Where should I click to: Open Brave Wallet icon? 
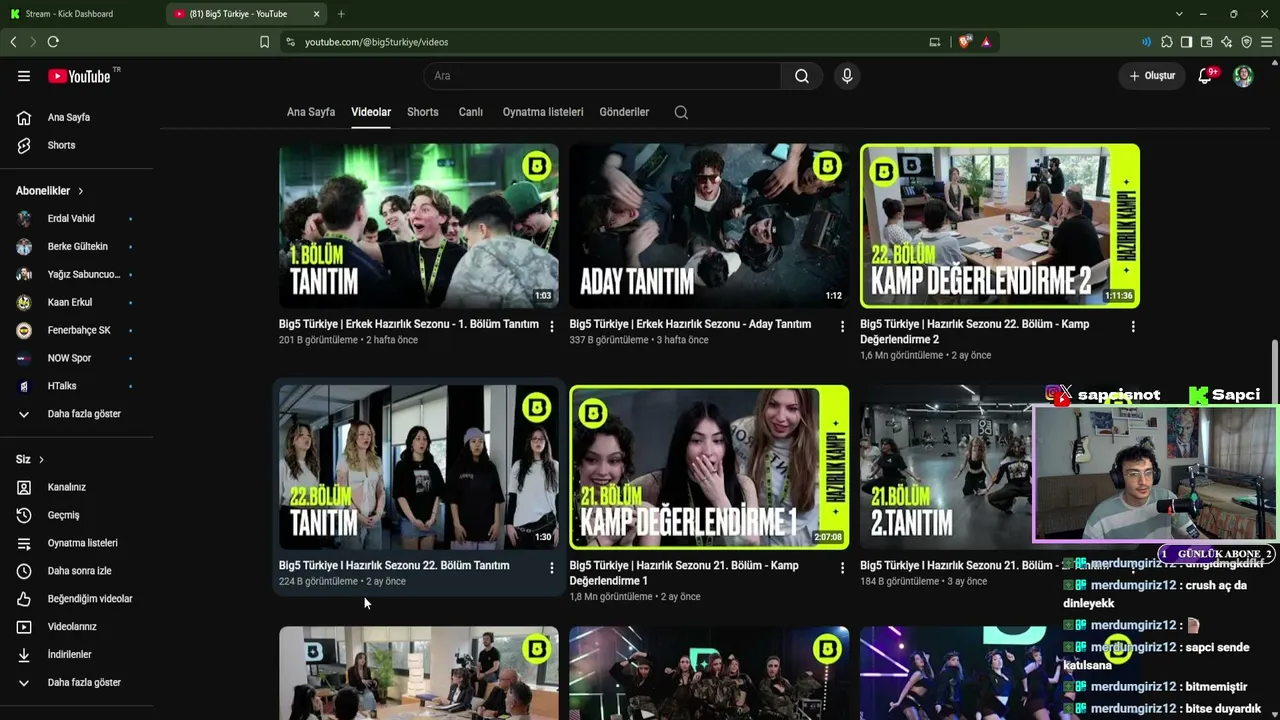1206,42
